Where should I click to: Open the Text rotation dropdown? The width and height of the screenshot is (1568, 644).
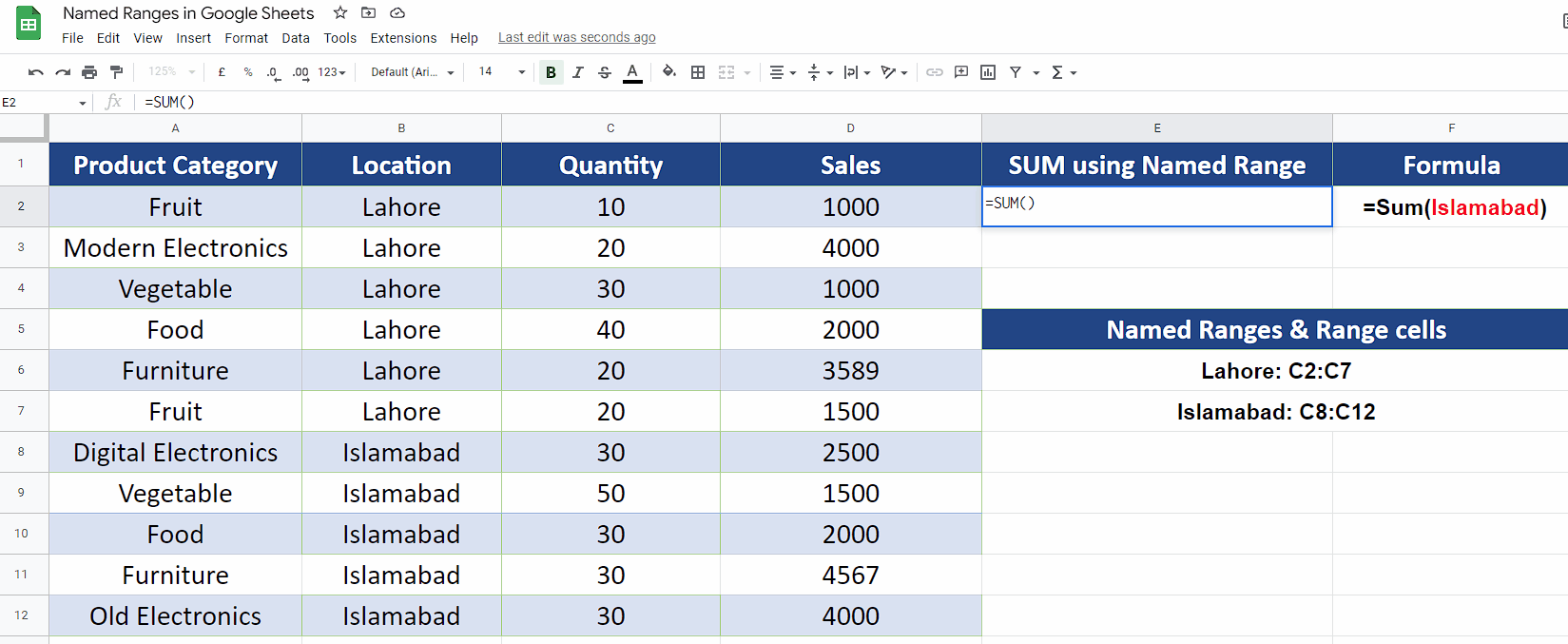coord(894,72)
